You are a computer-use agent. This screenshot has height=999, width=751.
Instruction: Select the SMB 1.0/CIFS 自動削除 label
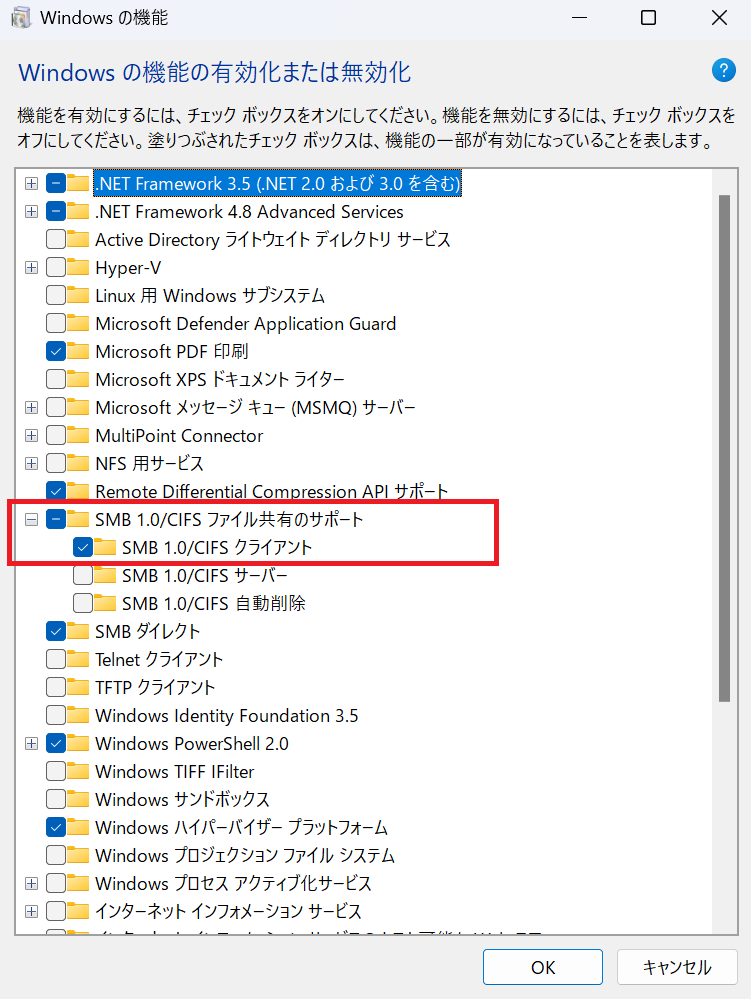(x=213, y=603)
